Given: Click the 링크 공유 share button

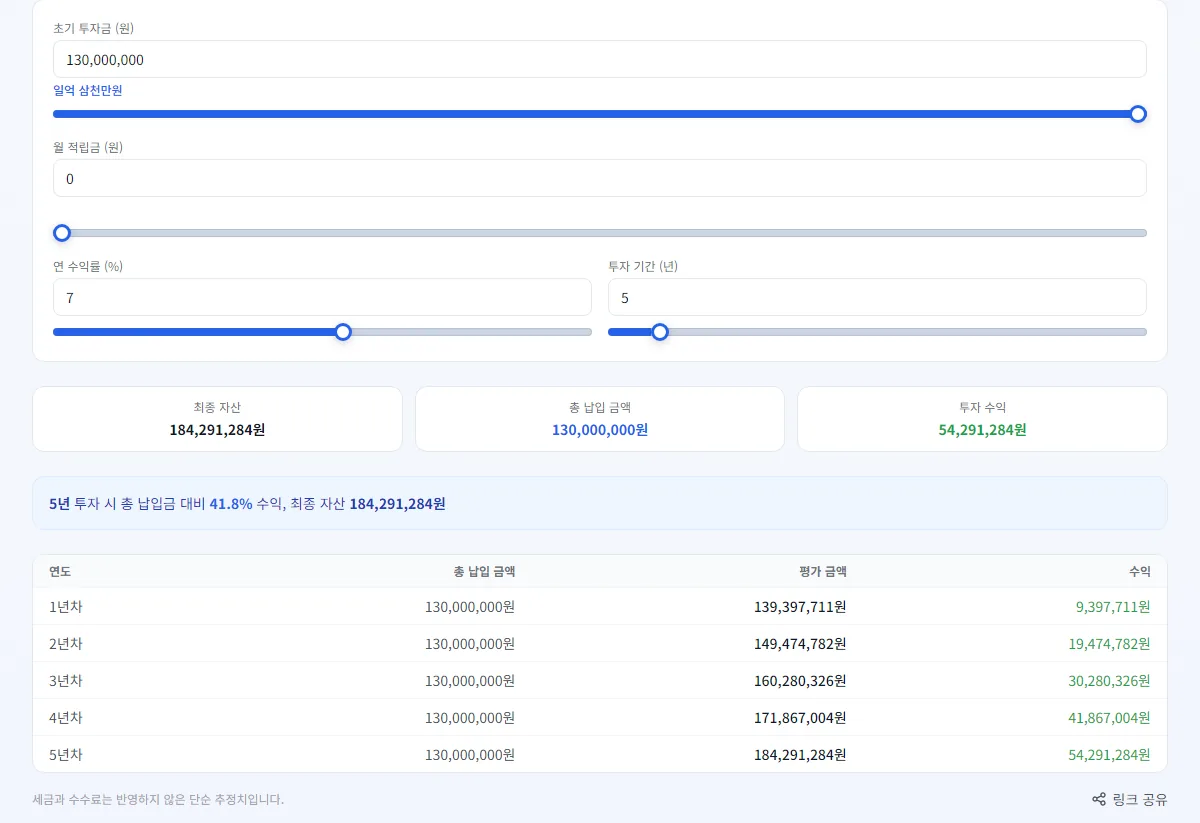Looking at the screenshot, I should (1129, 799).
